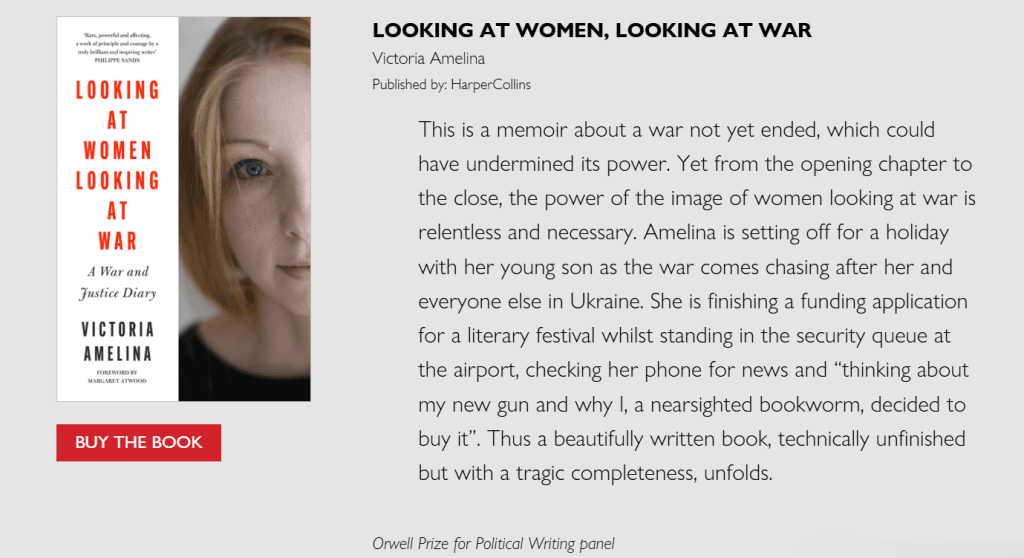Click the red word WAR on the book cover
Screen dimensions: 1024x558
tap(118, 241)
